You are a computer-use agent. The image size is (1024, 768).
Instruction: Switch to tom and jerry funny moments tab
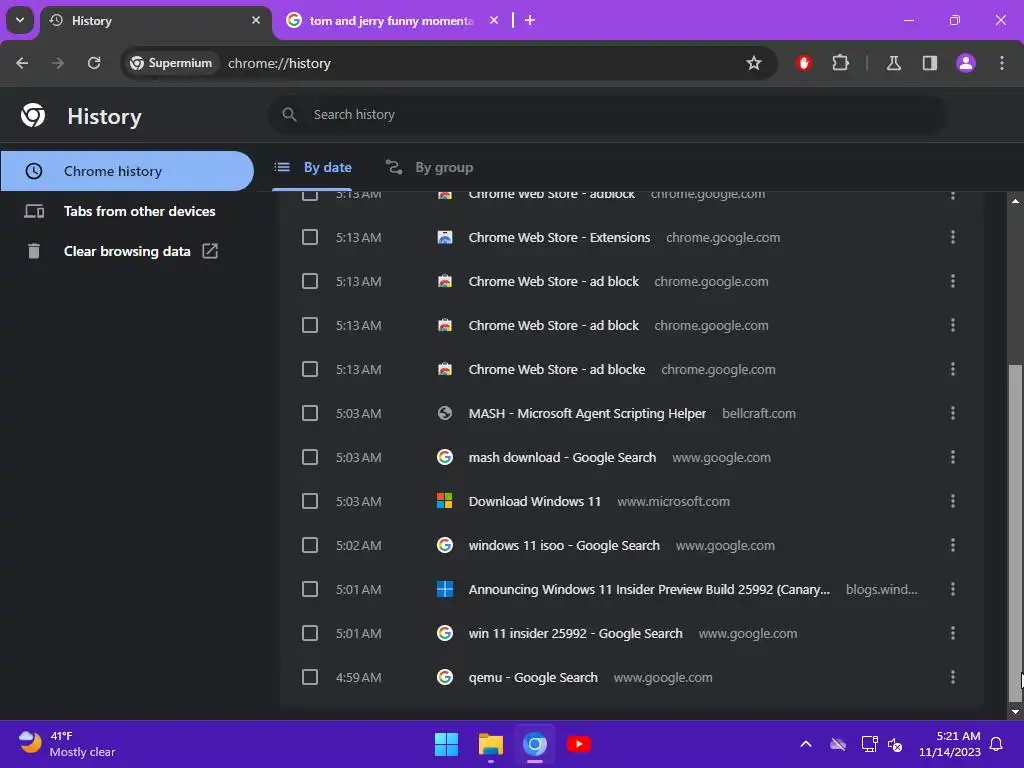tap(391, 21)
